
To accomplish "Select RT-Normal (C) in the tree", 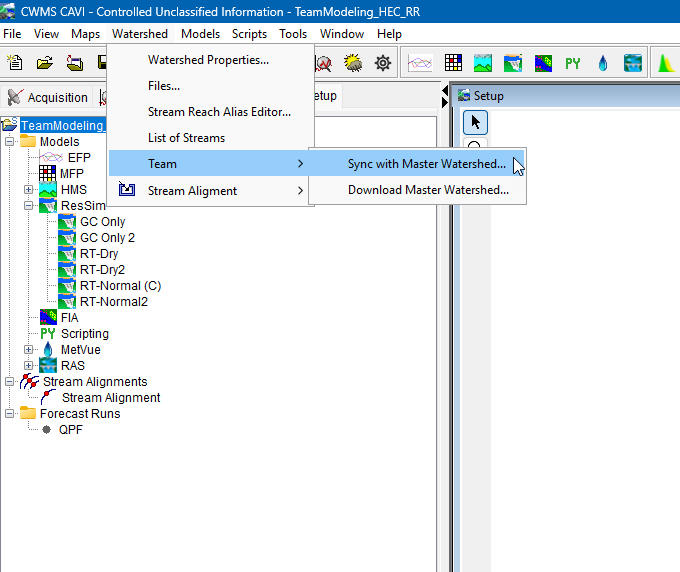I will tap(120, 286).
